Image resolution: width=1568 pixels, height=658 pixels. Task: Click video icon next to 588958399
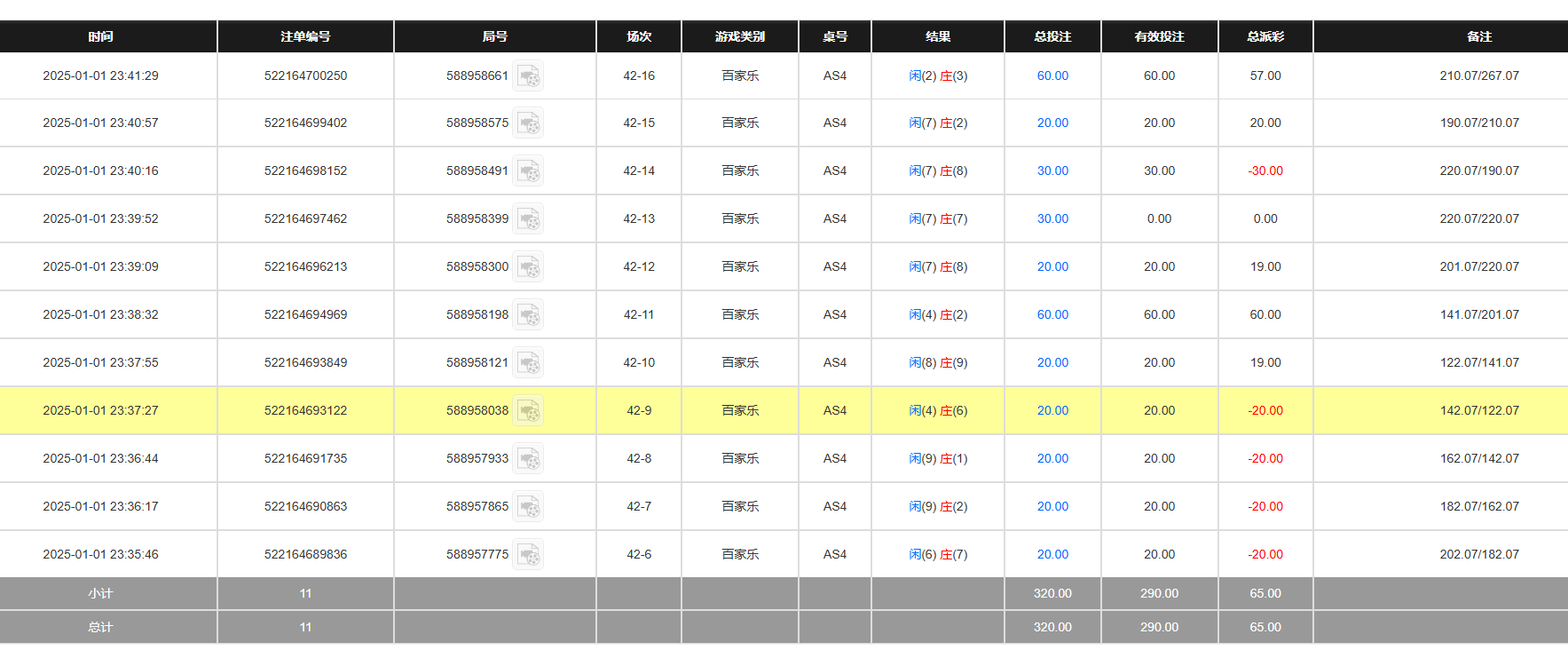tap(528, 219)
